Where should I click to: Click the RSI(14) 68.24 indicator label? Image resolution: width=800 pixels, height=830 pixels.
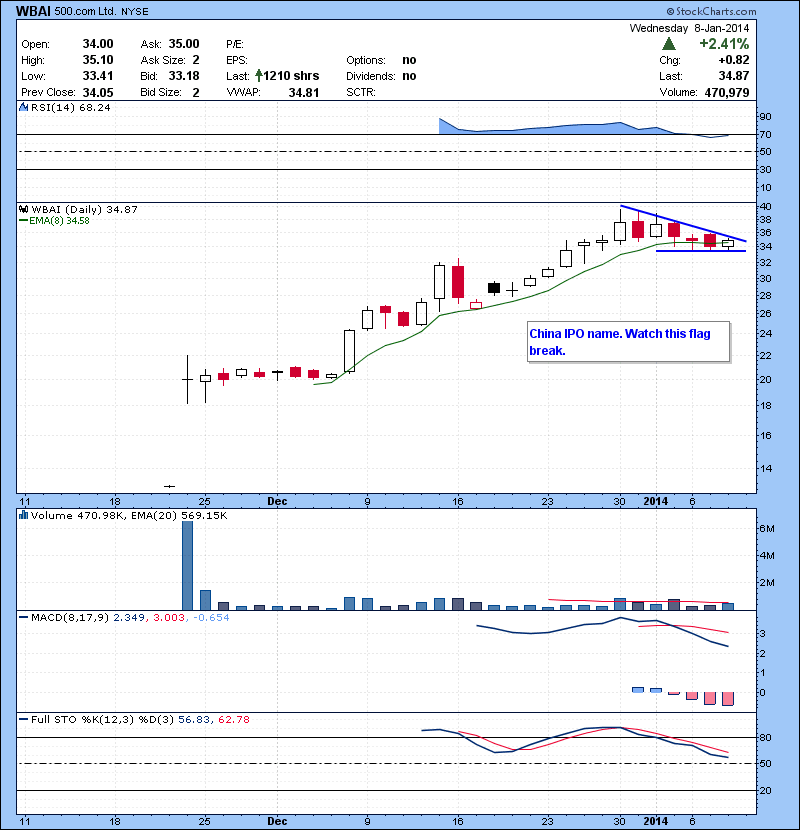pyautogui.click(x=71, y=107)
